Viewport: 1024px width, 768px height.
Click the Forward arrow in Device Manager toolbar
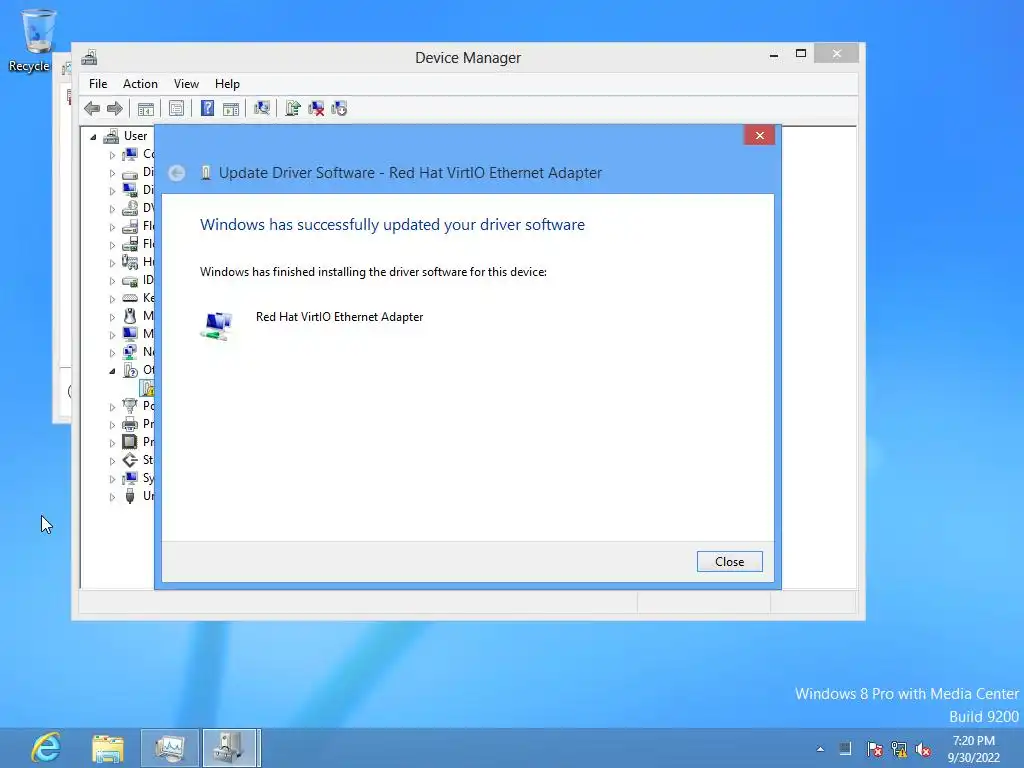tap(115, 108)
